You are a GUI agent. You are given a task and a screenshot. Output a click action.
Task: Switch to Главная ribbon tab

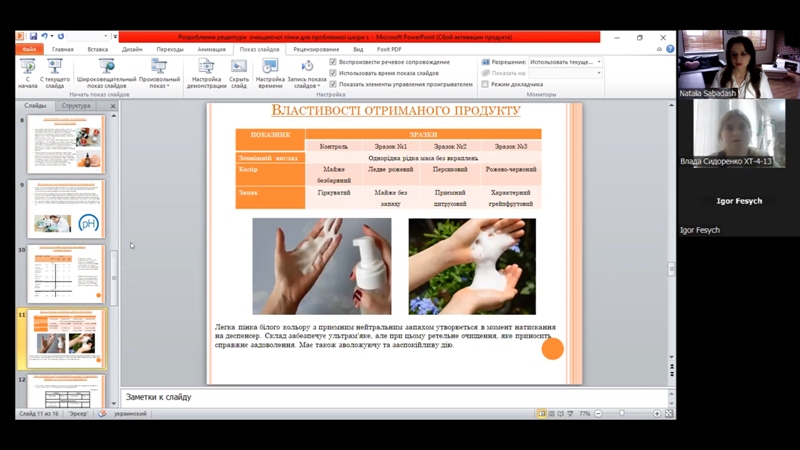point(63,49)
